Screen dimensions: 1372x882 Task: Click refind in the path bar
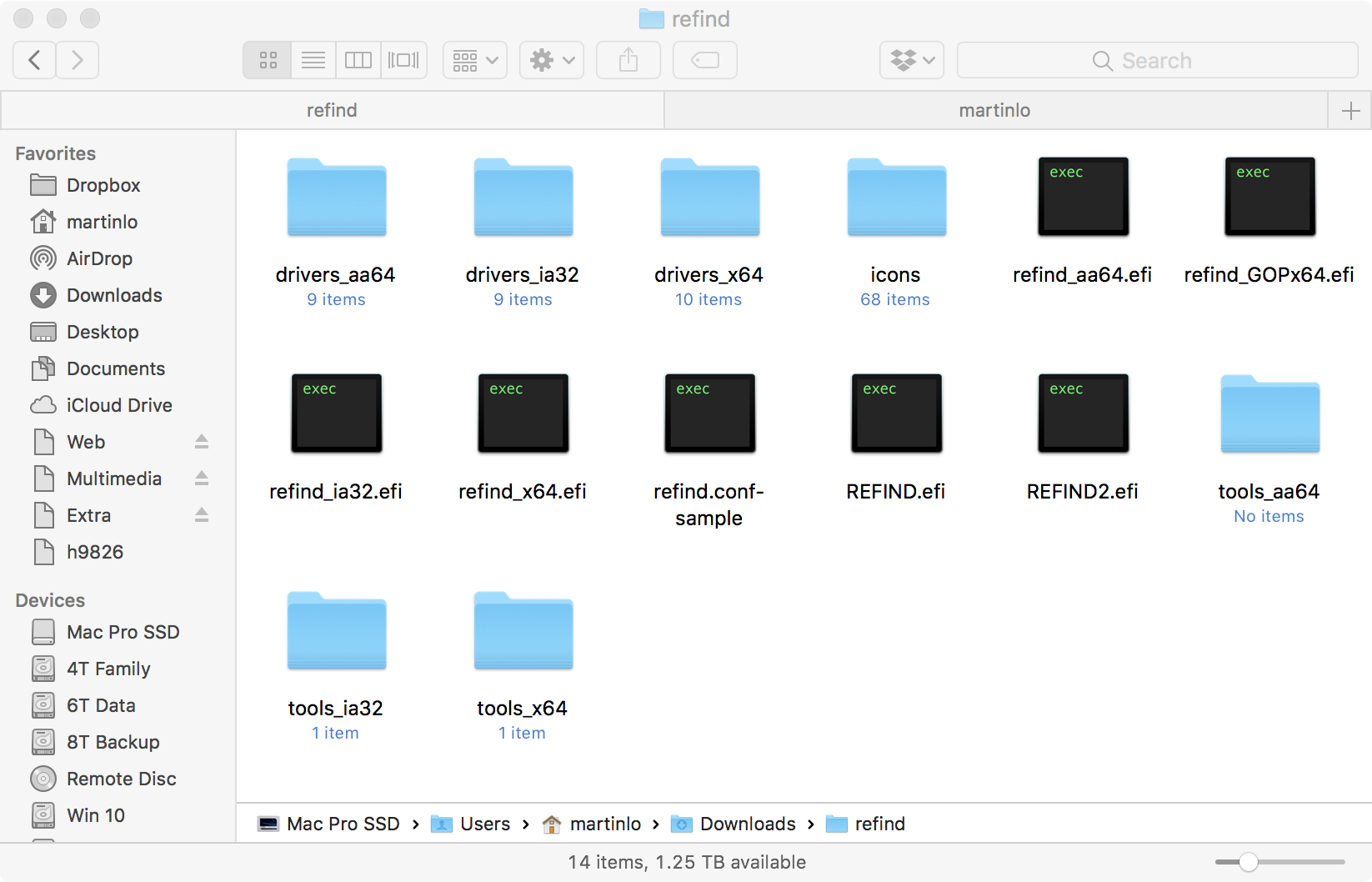pos(865,824)
